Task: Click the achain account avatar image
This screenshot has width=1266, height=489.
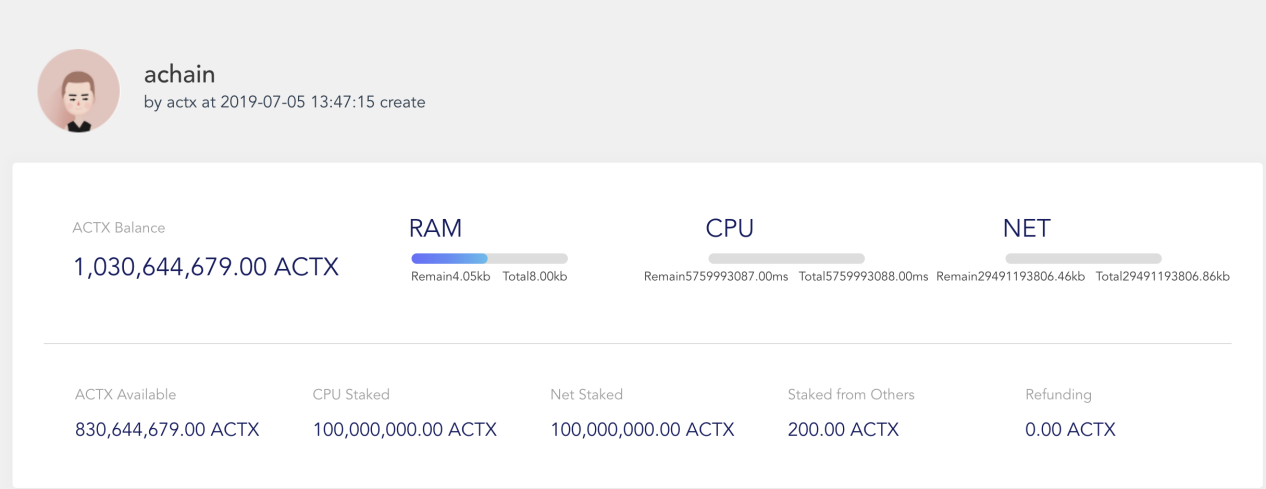Action: click(x=79, y=91)
